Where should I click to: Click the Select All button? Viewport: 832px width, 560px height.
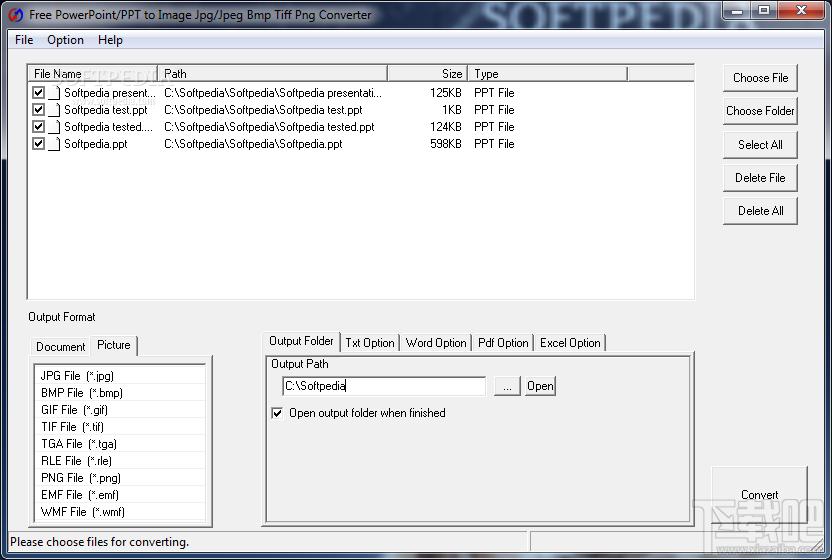pyautogui.click(x=760, y=145)
